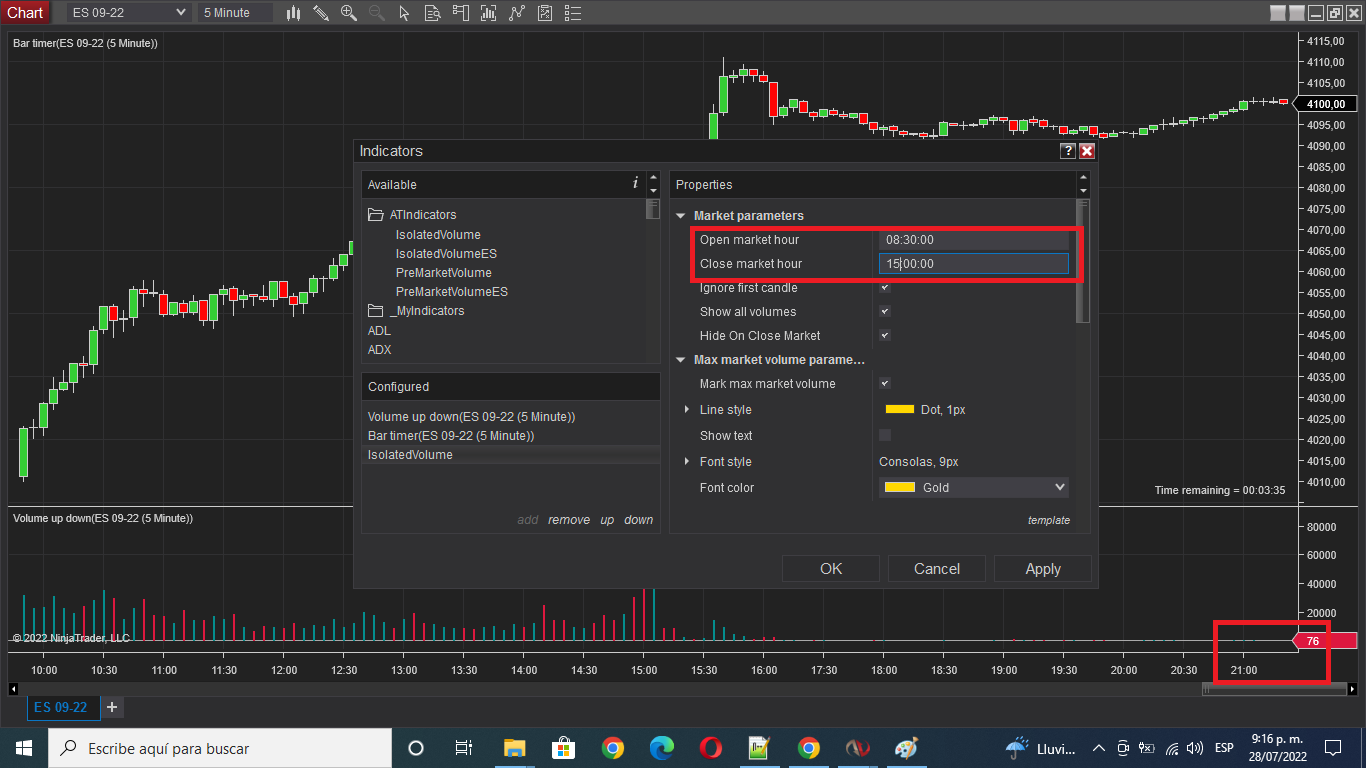
Task: Open the indicators bars icon in toolbar
Action: click(488, 13)
